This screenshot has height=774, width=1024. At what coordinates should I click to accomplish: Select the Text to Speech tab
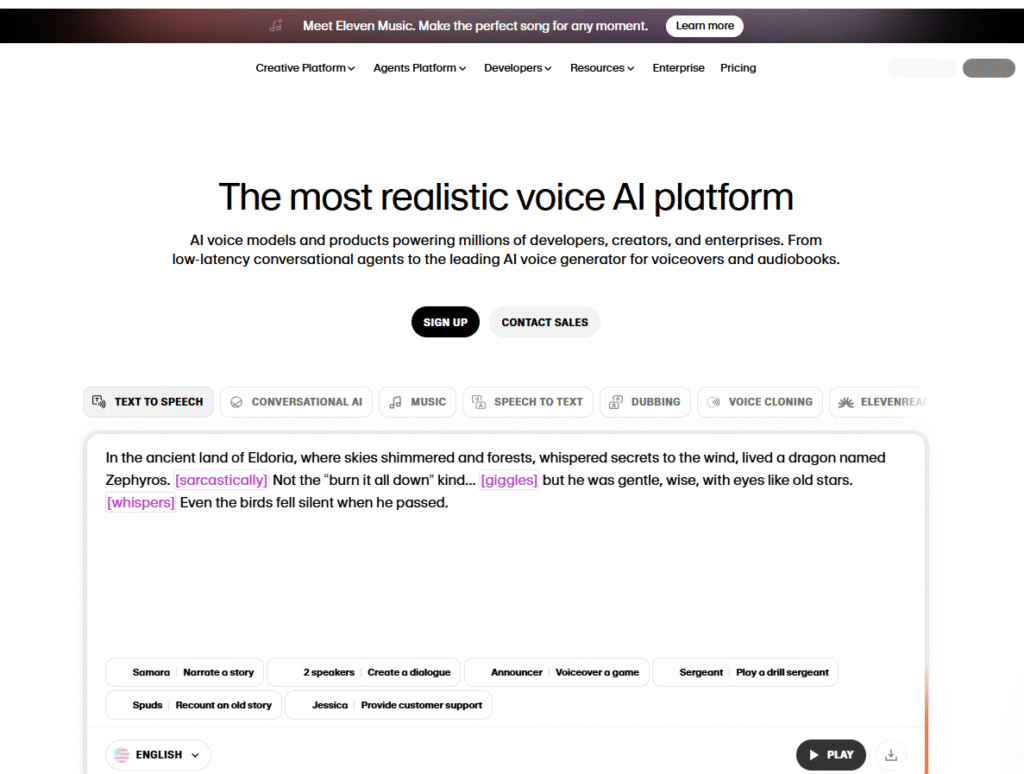(x=148, y=402)
